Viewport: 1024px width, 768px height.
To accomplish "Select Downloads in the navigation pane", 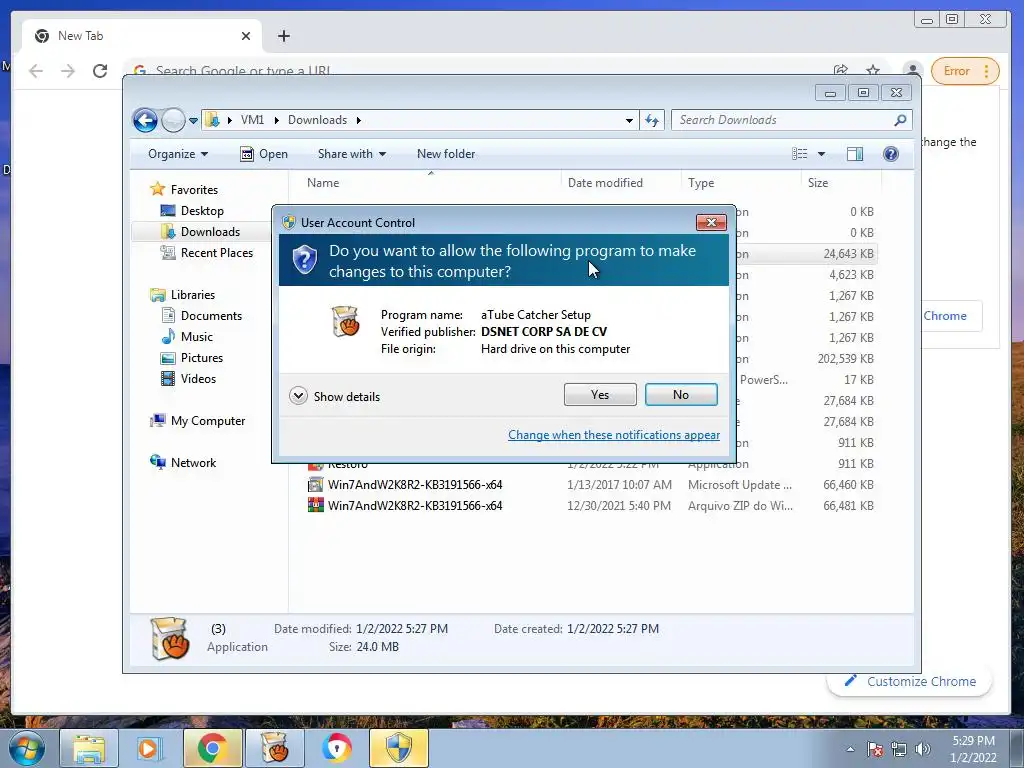I will coord(210,232).
